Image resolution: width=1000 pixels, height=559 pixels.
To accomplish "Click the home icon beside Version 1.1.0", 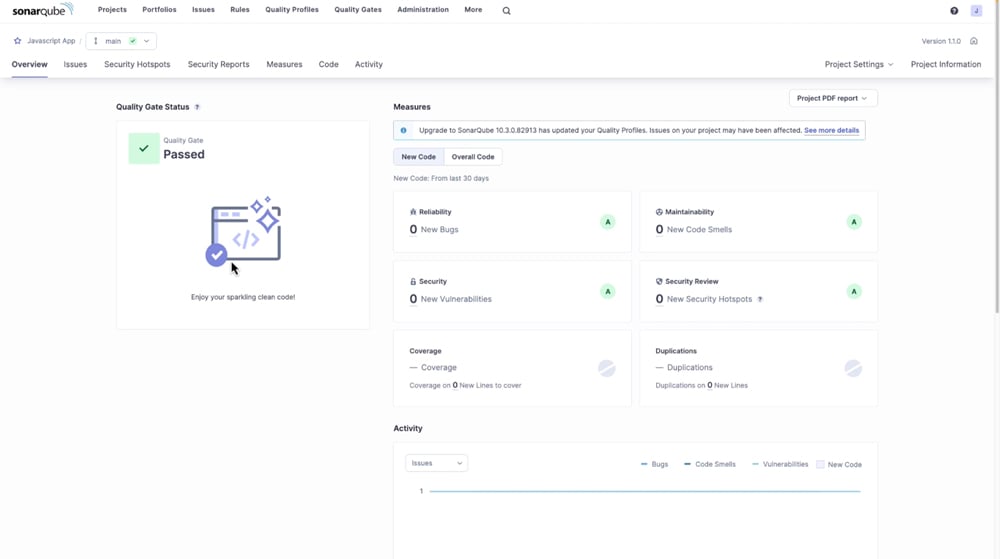I will (974, 41).
